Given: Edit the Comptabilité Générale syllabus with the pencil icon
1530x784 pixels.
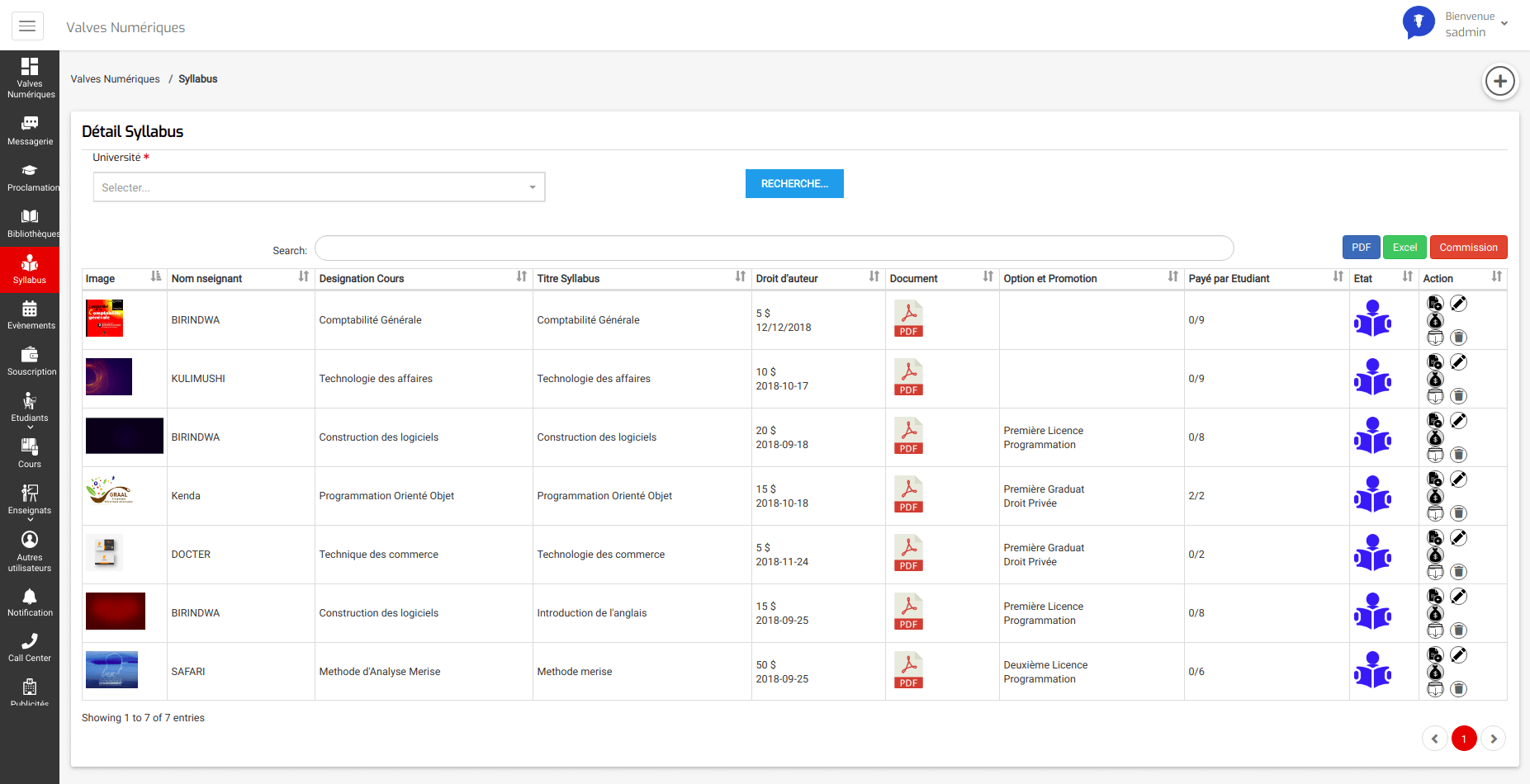Looking at the screenshot, I should tap(1459, 304).
